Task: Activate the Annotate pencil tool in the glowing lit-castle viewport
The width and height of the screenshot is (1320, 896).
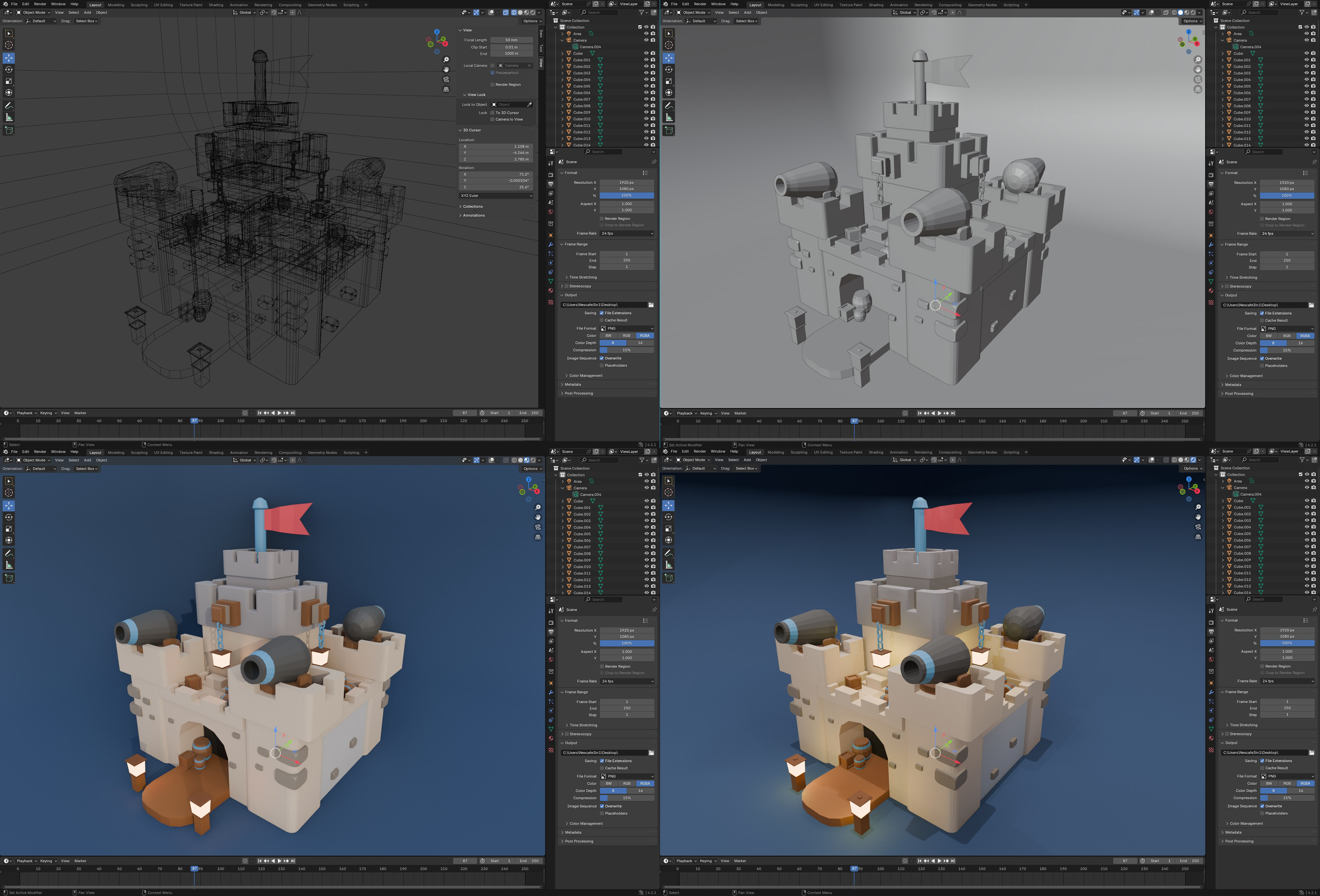Action: (669, 553)
